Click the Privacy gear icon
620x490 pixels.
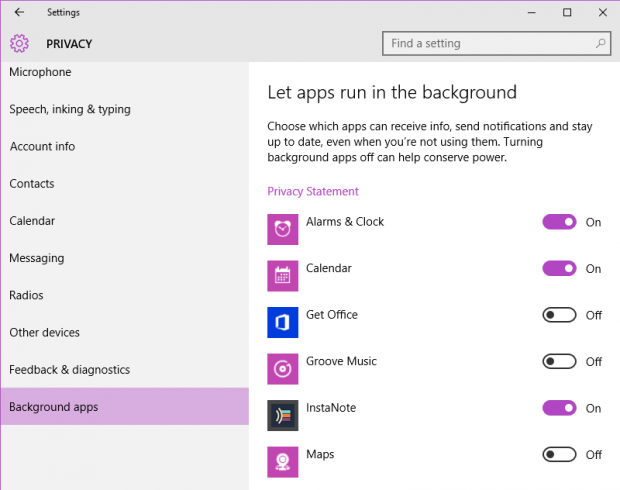tap(19, 44)
